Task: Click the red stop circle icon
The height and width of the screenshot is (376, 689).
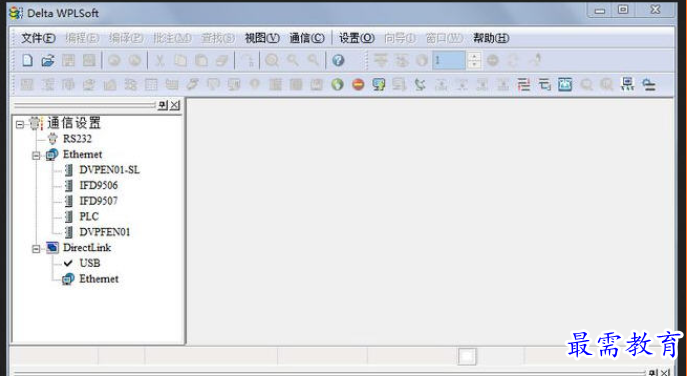Action: 358,84
